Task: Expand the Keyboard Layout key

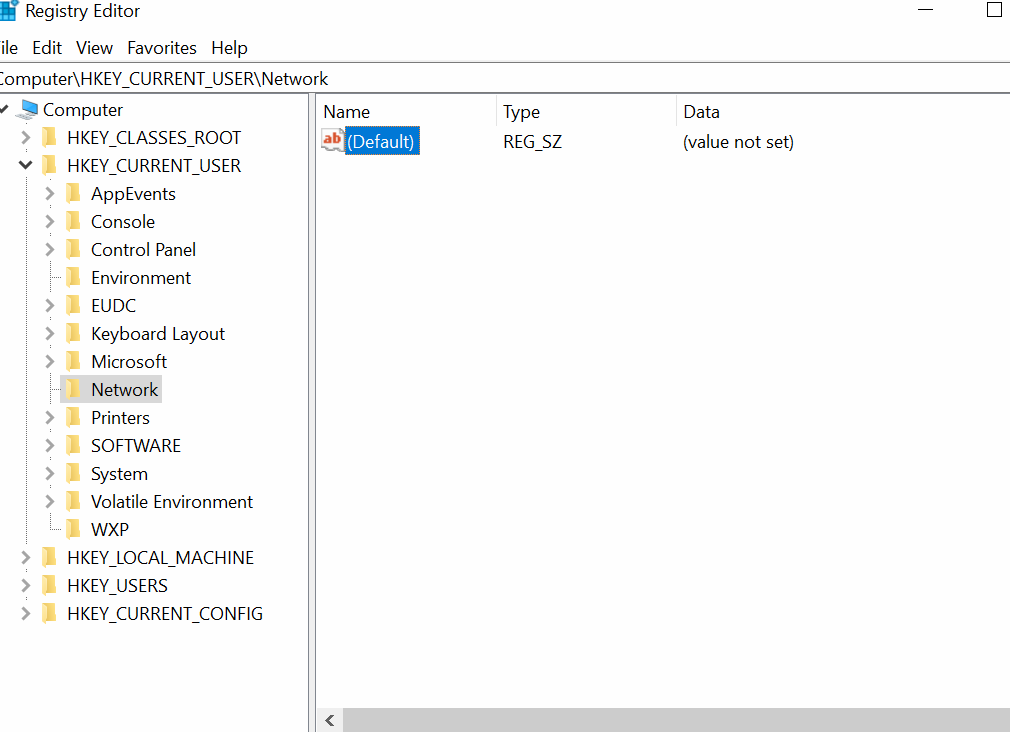Action: (x=50, y=333)
